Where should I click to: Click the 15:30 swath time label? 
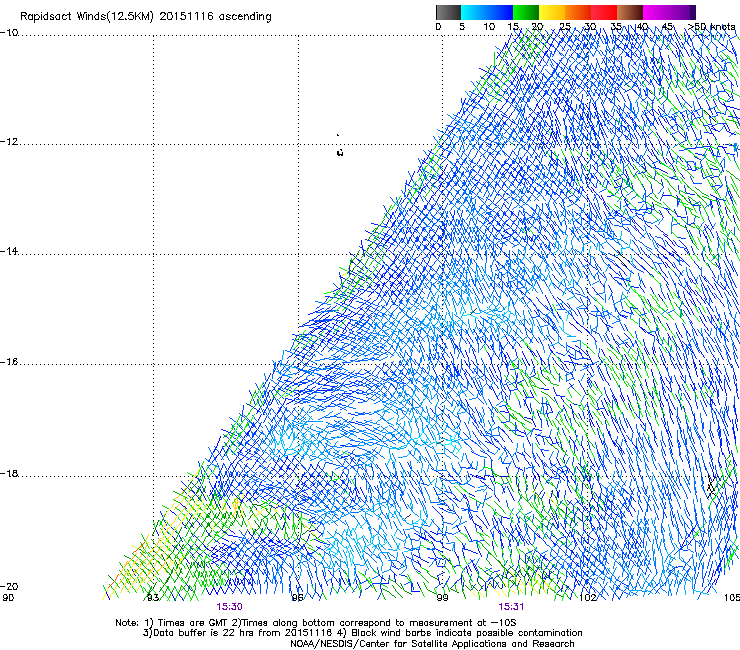click(x=229, y=607)
